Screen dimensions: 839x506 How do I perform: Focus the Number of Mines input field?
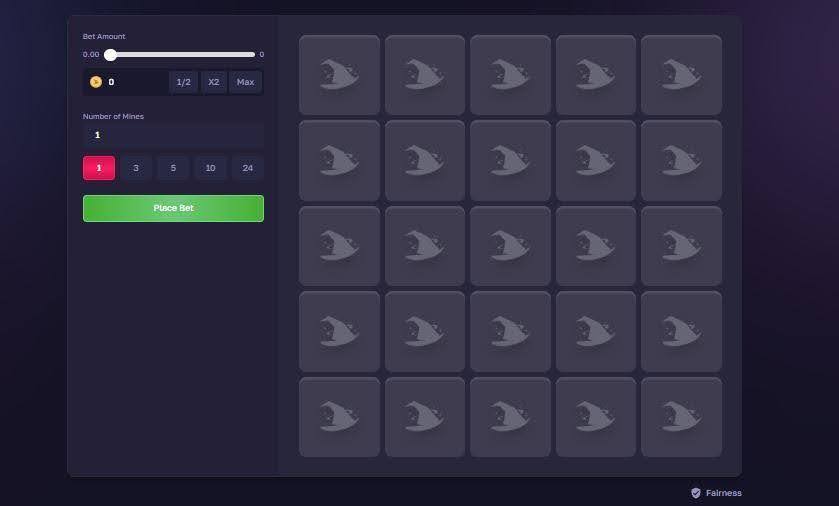click(173, 135)
